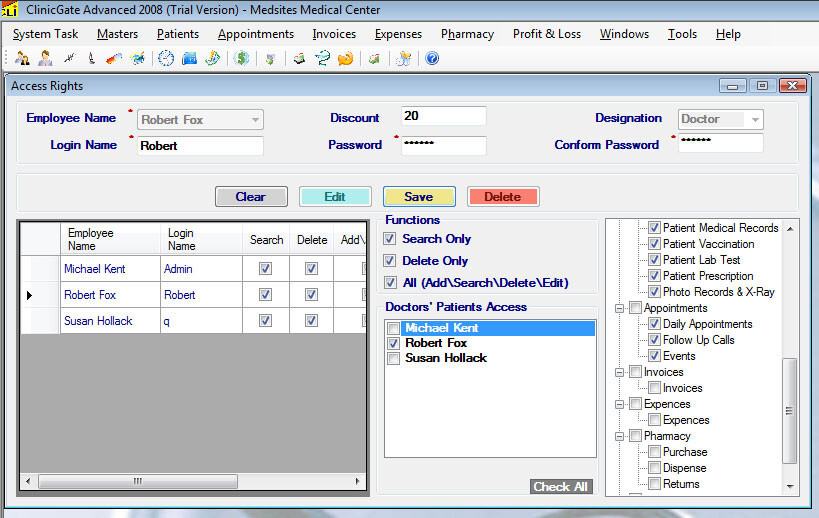The height and width of the screenshot is (518, 819).
Task: Open the Designation dropdown
Action: pos(755,120)
